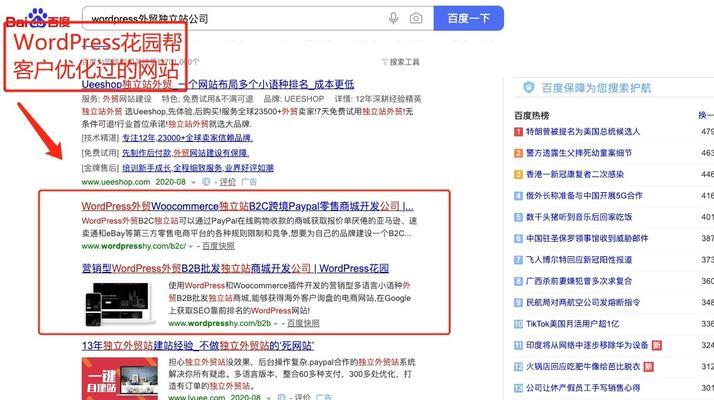Expand the dropdown arrow beside www.ueeshop.com
The height and width of the screenshot is (400, 714).
(x=193, y=182)
